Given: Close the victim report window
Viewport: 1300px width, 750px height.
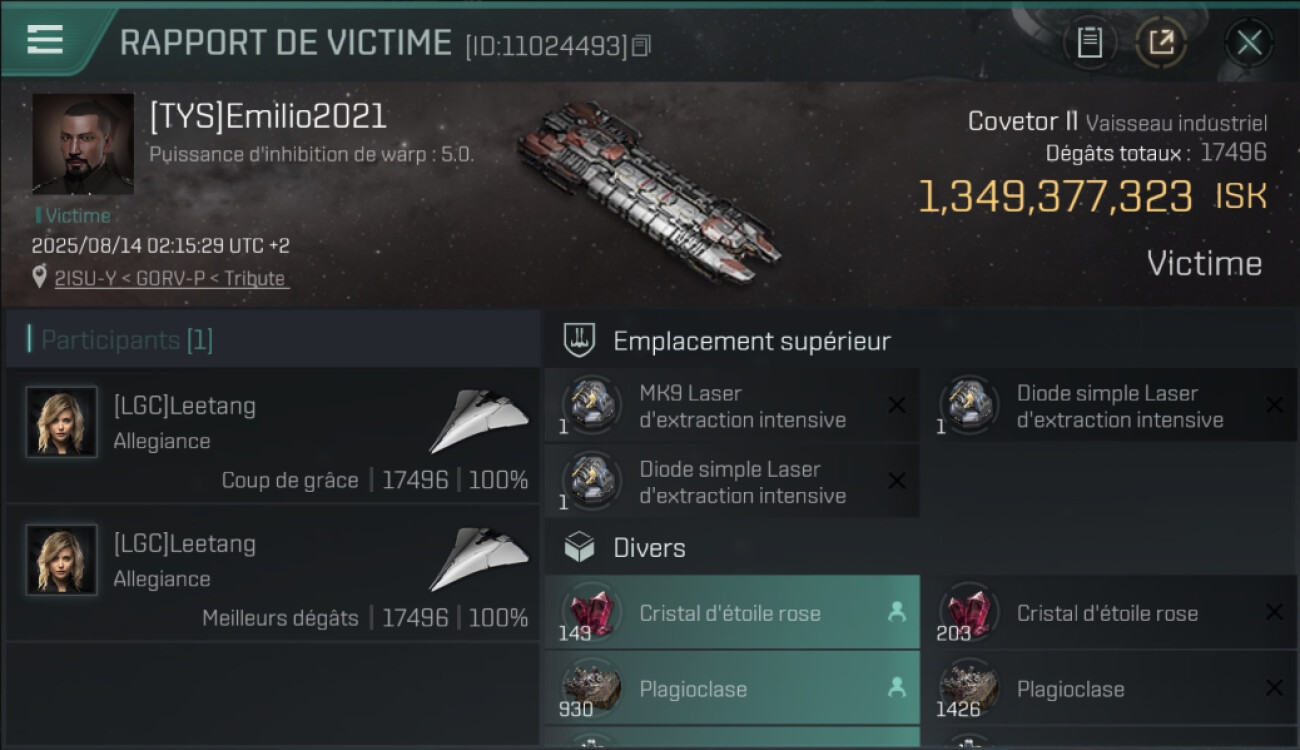Looking at the screenshot, I should [1249, 42].
